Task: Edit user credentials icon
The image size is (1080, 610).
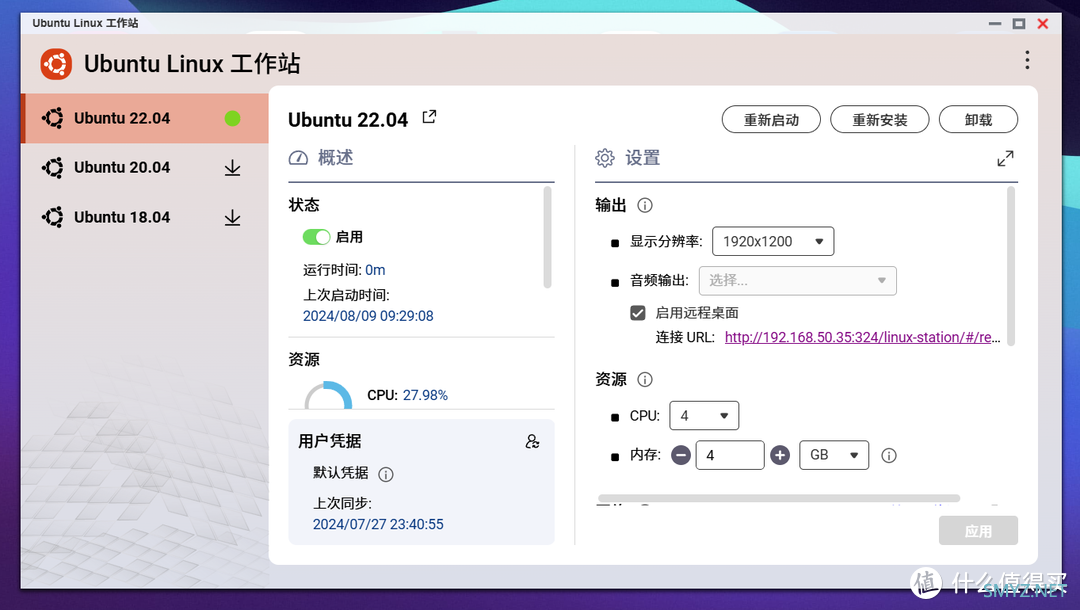Action: (532, 441)
